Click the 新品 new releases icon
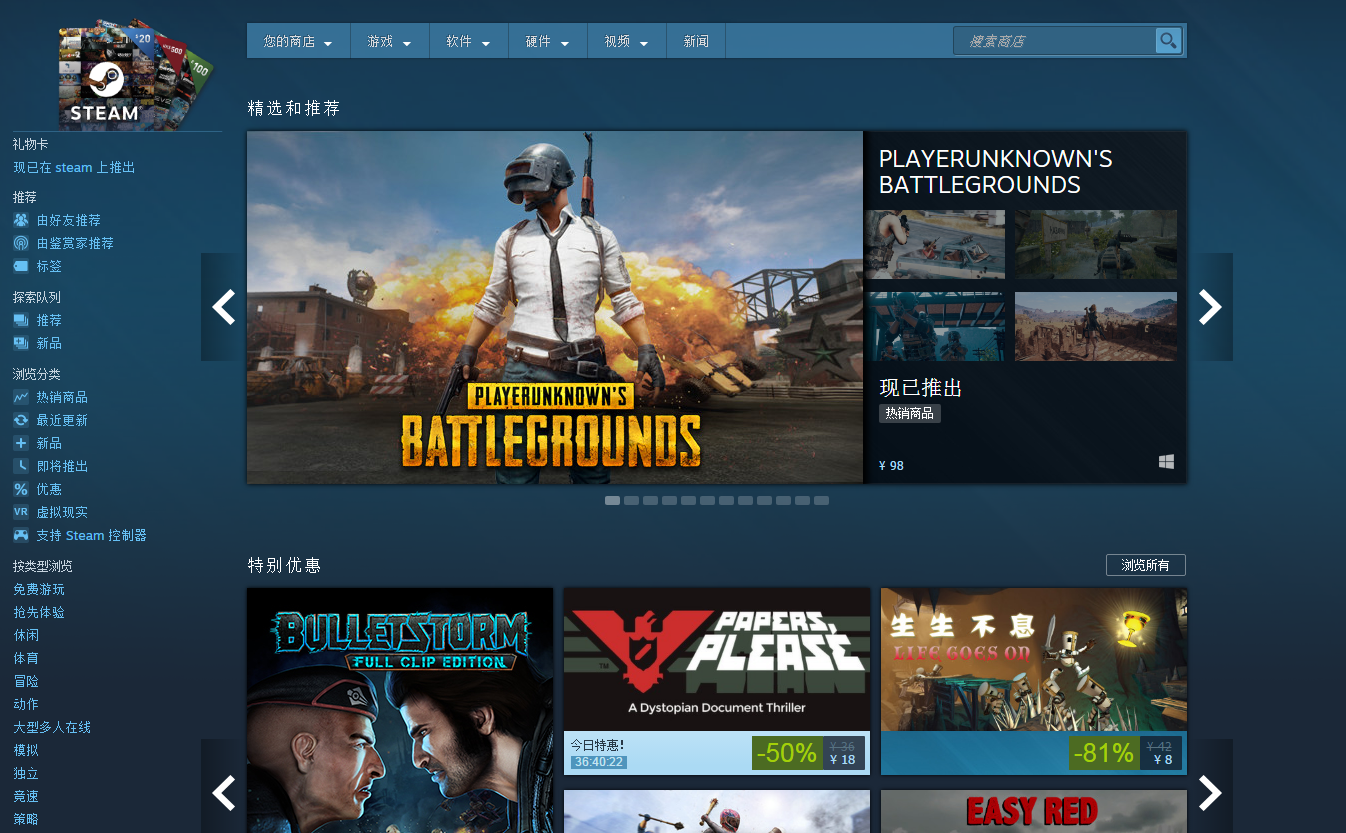Viewport: 1346px width, 833px height. [x=21, y=442]
